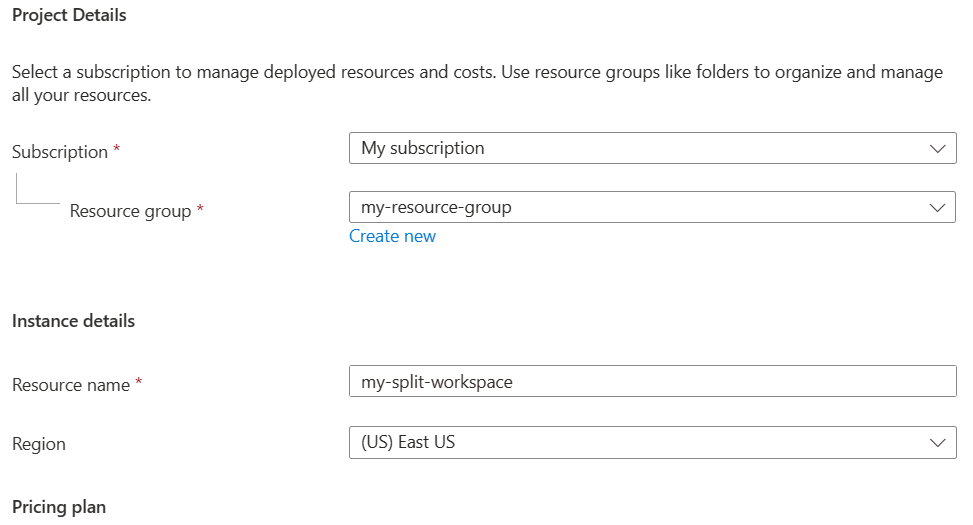The height and width of the screenshot is (525, 973).
Task: Focus the Resource name input field
Action: (x=652, y=381)
